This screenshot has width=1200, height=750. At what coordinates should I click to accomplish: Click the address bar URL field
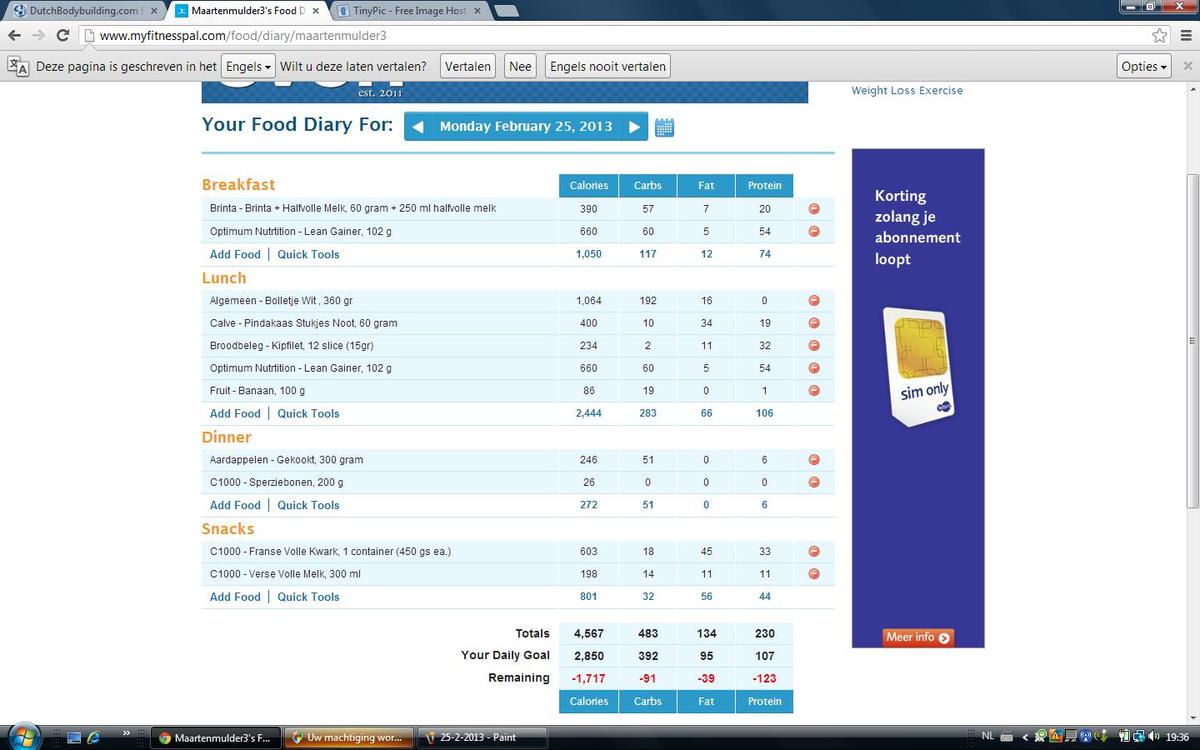600,35
